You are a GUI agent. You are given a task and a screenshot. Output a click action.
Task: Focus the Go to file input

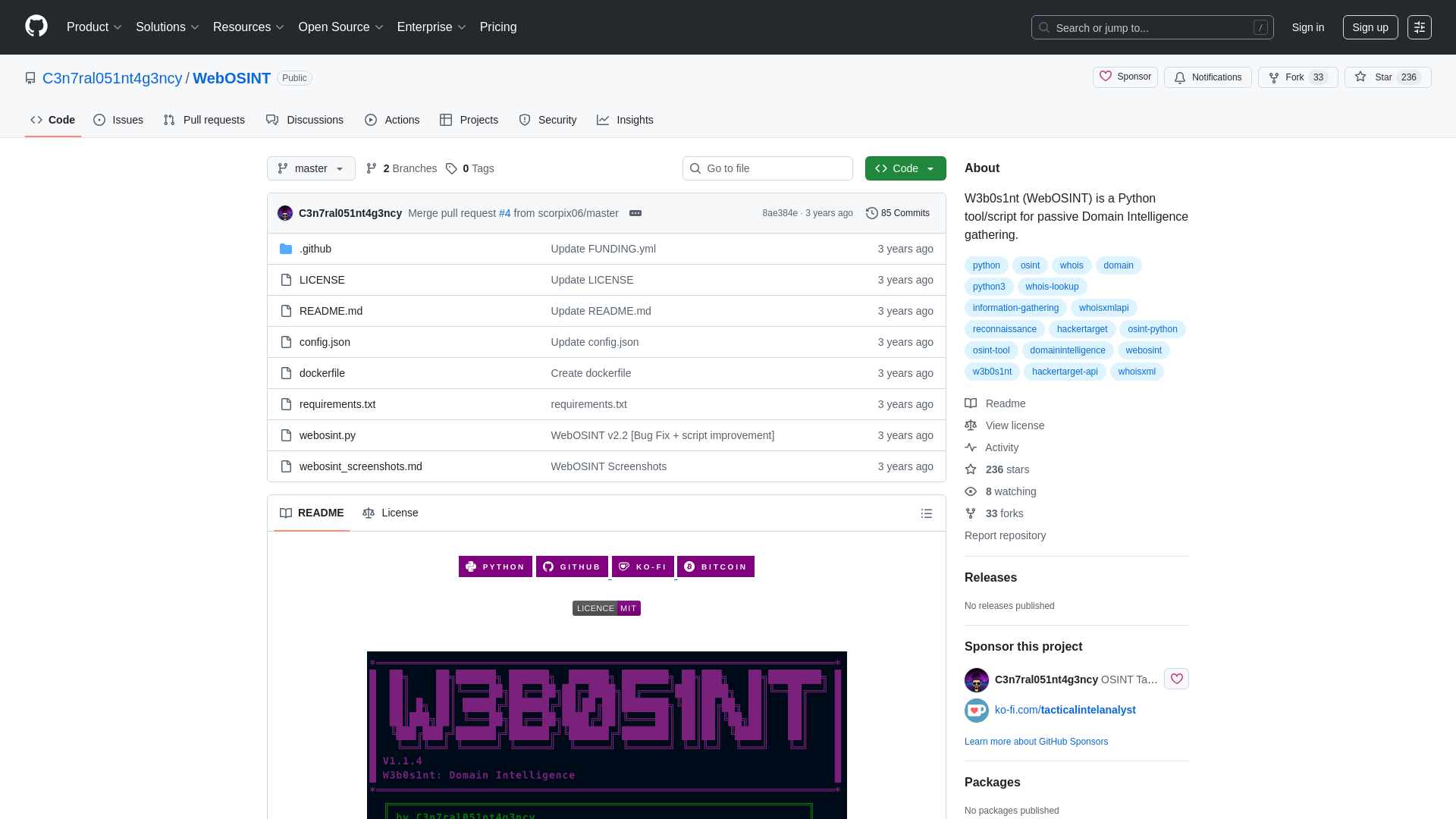(x=767, y=168)
